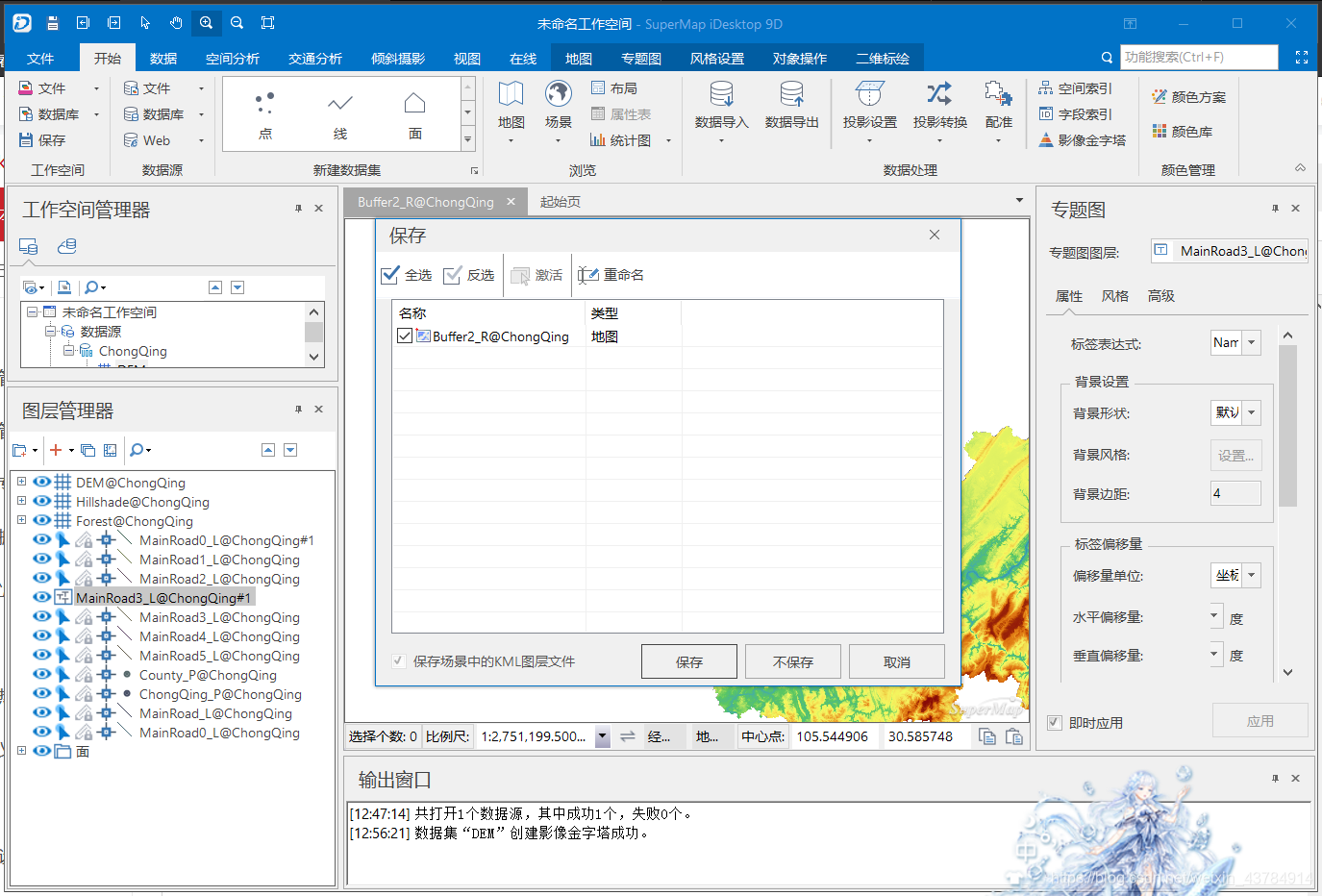Create new 线 line dataset
1322x896 pixels.
coord(340,114)
